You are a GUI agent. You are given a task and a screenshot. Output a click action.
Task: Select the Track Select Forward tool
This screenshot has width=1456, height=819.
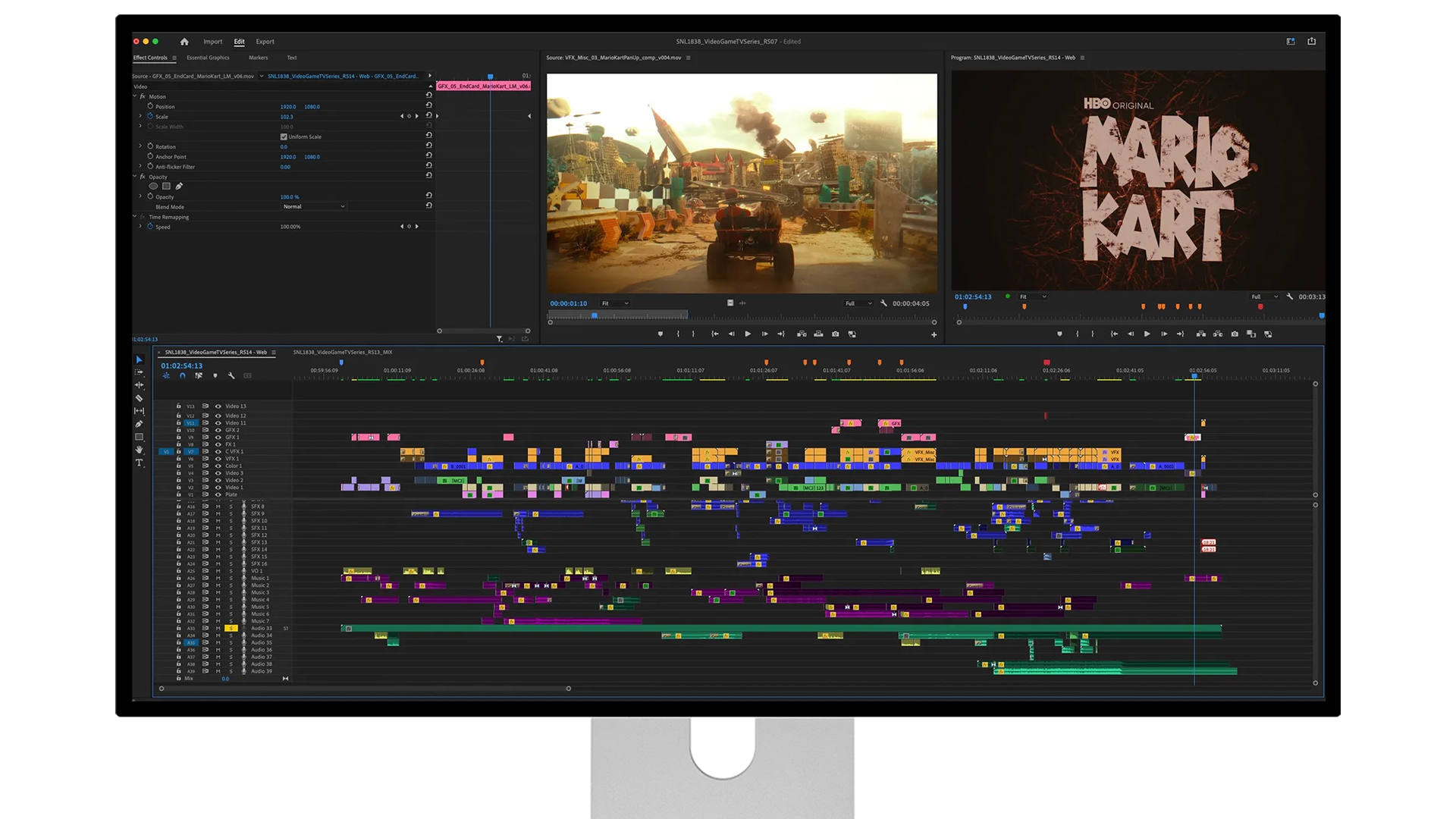tap(140, 372)
